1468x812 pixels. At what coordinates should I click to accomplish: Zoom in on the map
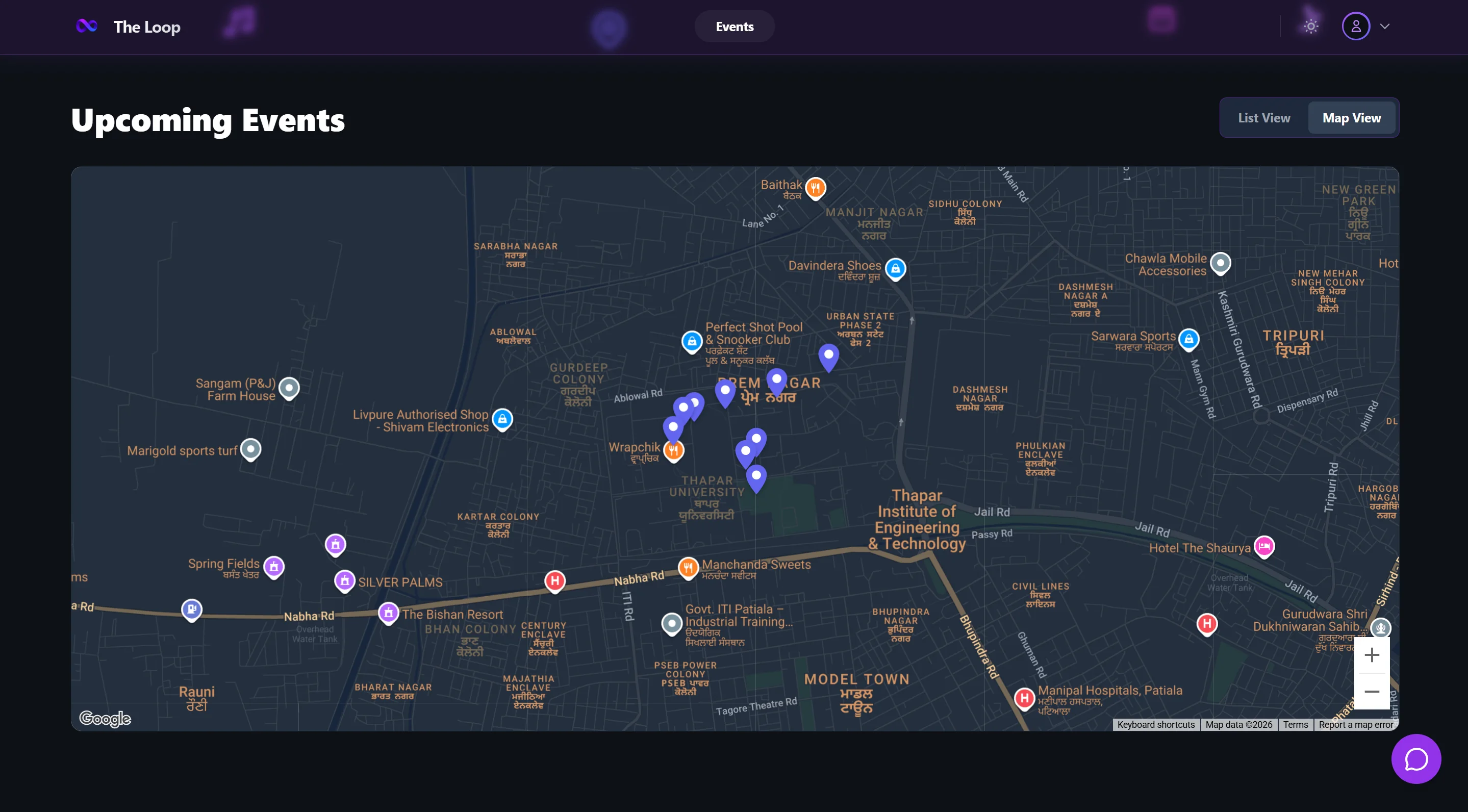[1372, 655]
